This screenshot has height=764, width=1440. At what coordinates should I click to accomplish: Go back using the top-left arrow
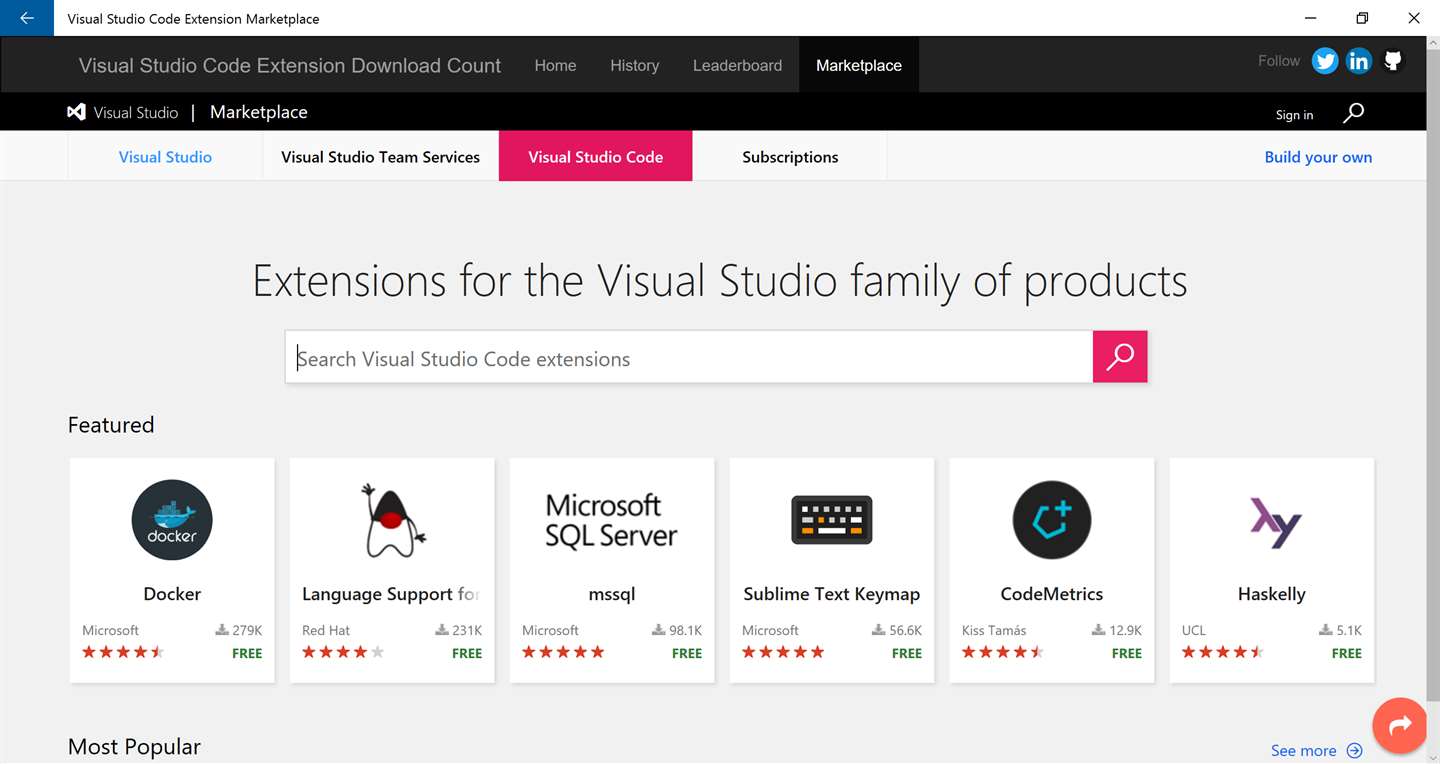(x=27, y=18)
